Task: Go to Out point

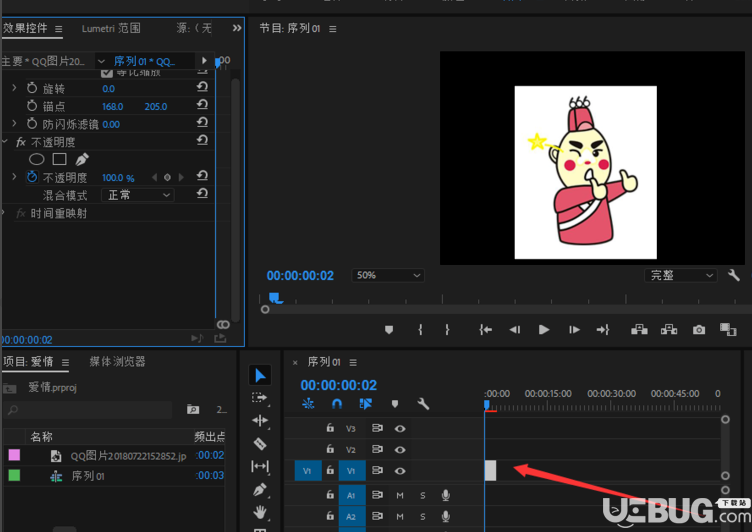Action: click(603, 330)
